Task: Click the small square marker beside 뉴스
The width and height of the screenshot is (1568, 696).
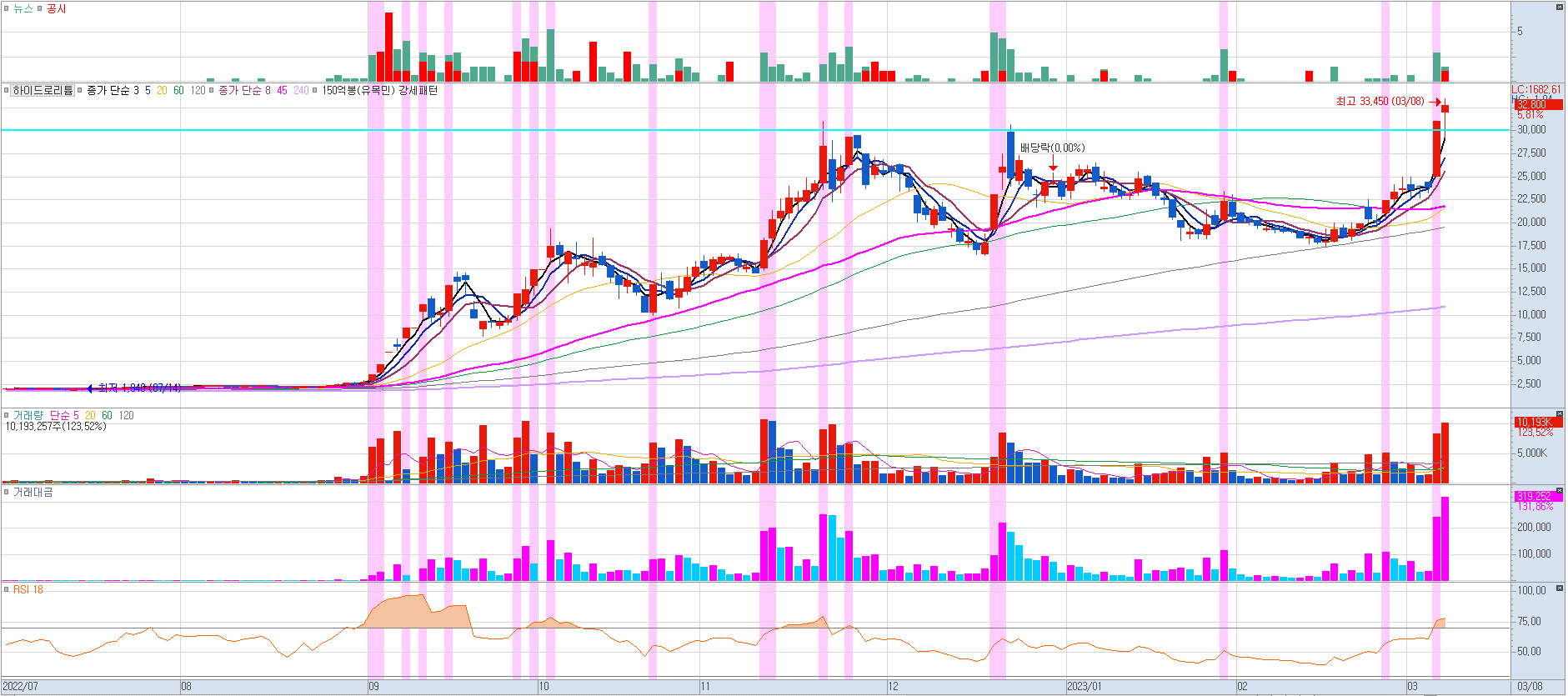Action: pos(7,9)
